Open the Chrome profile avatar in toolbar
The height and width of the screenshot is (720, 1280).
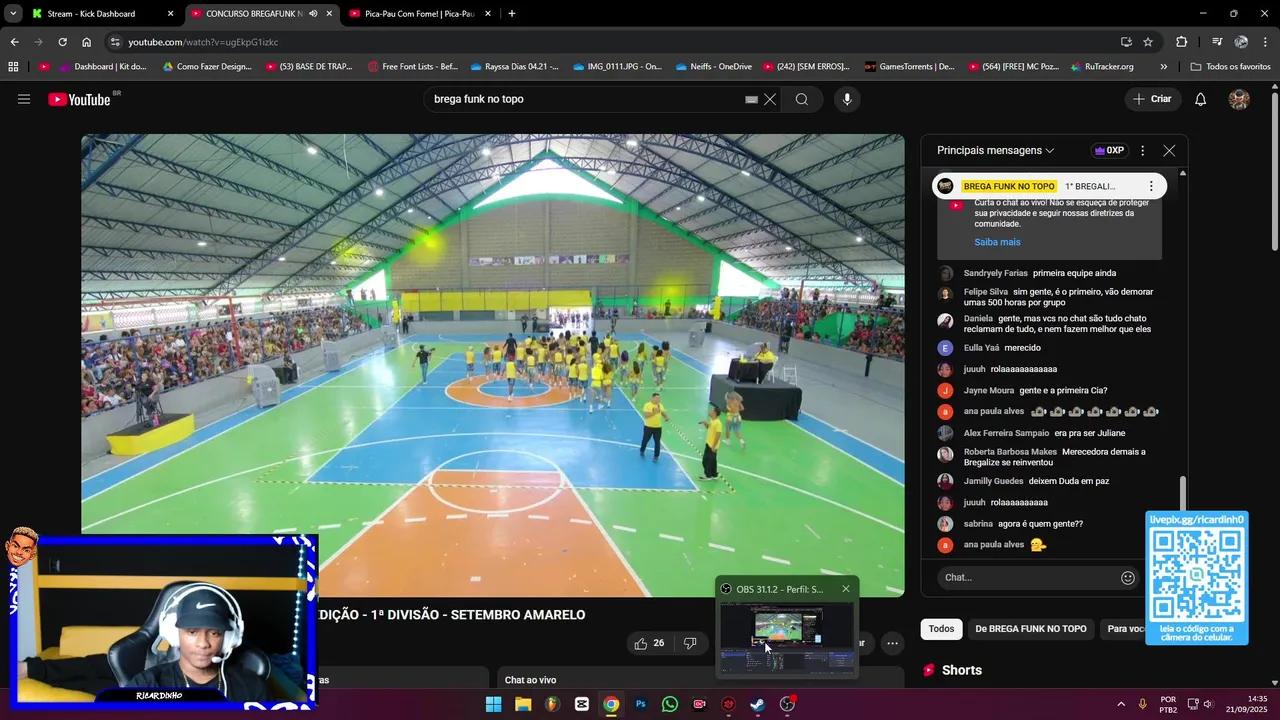(x=1241, y=42)
